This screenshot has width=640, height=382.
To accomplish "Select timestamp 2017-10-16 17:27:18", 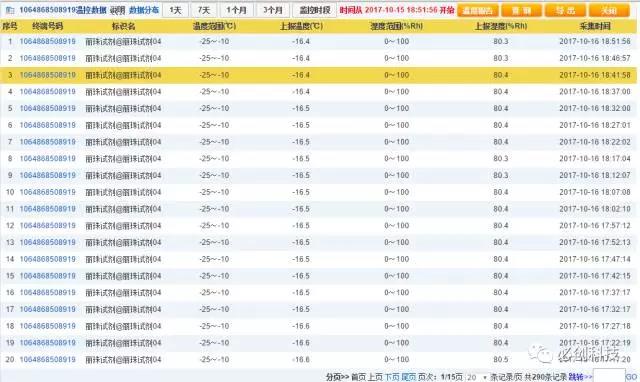I will [x=595, y=326].
